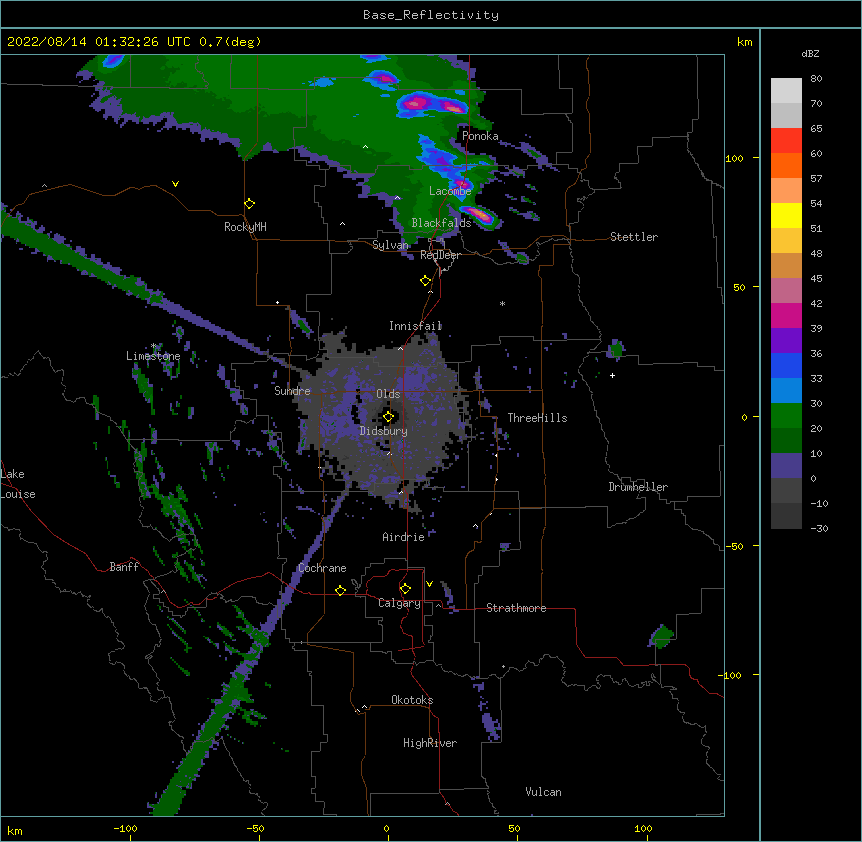
Task: Click the 50 tick on the right axis
Action: coord(739,287)
